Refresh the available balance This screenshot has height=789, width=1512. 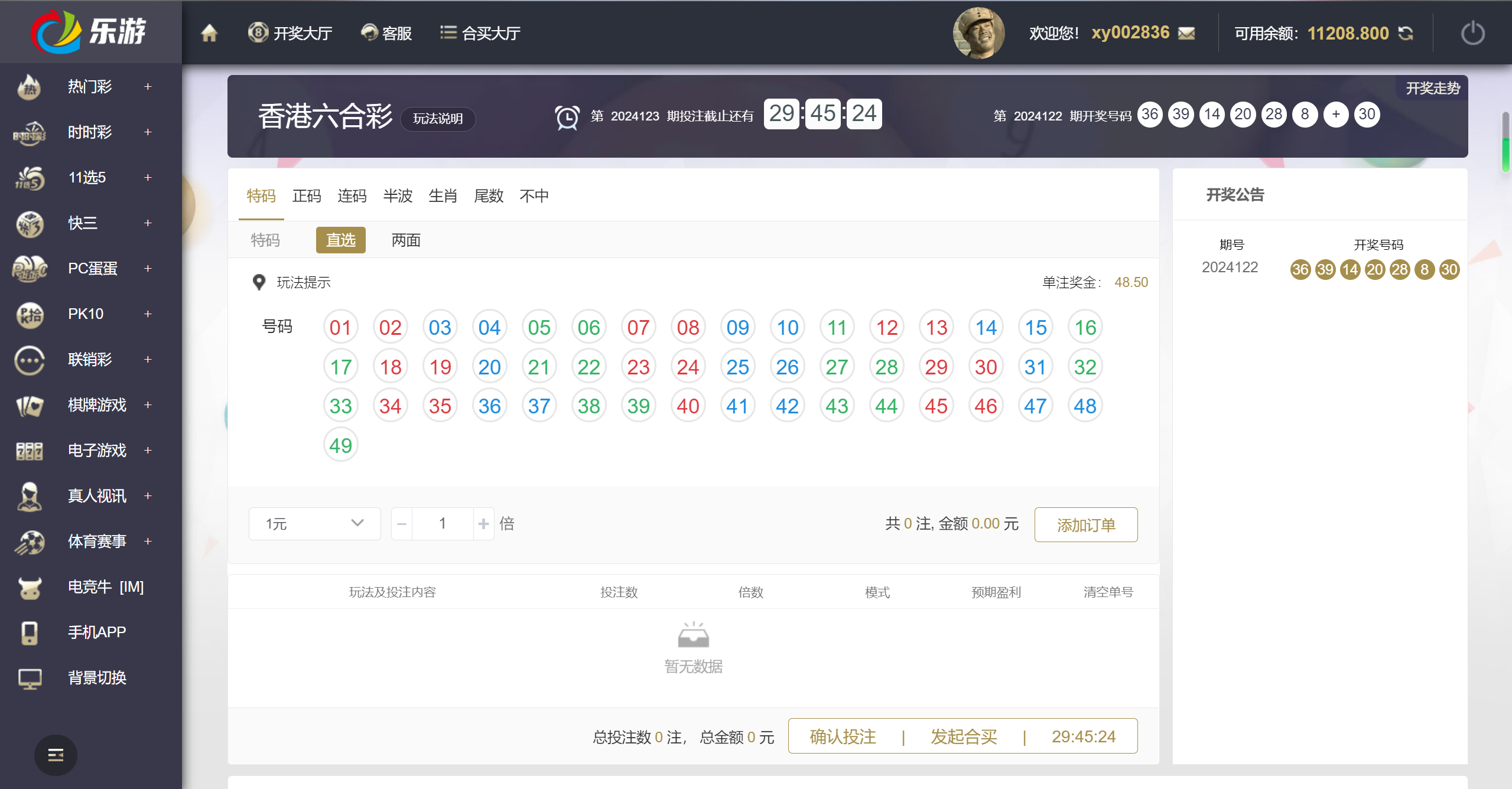tap(1406, 34)
